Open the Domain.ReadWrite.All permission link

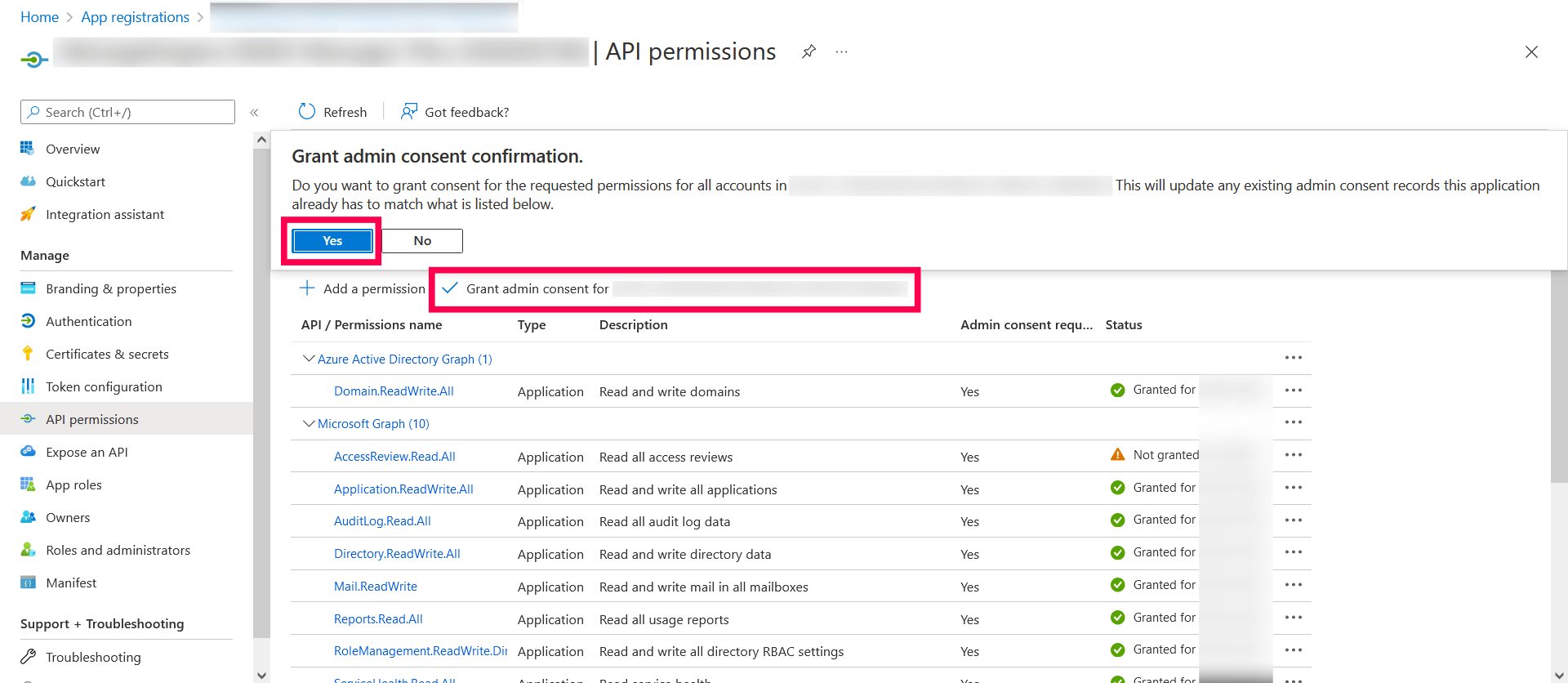[x=394, y=391]
